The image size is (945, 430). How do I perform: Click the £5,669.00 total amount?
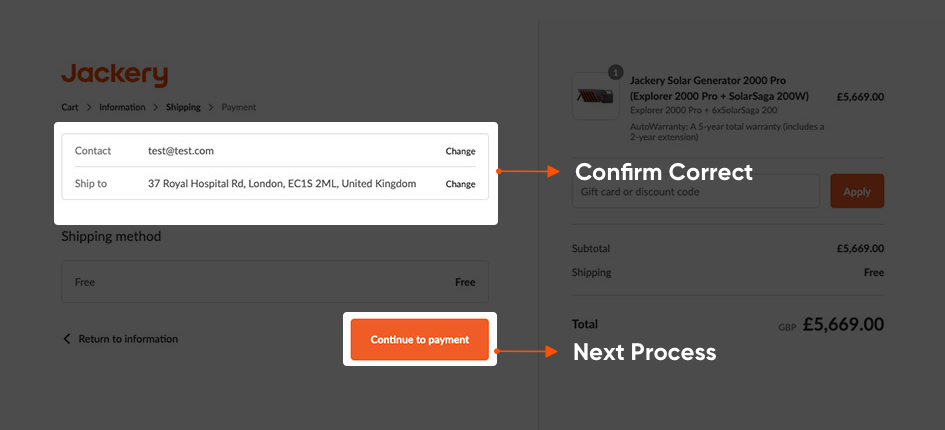(x=843, y=324)
